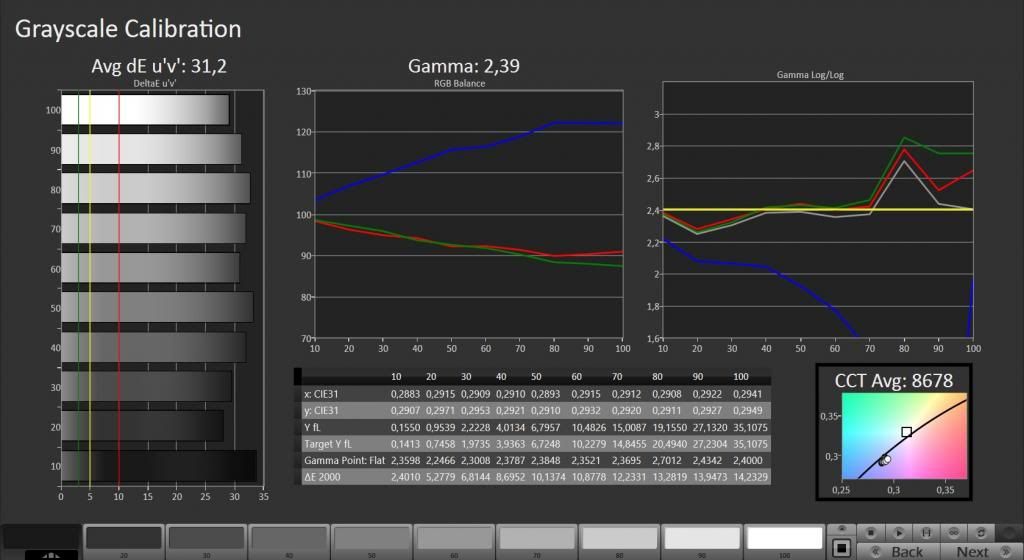Click the gamma point value 2,7012

coord(666,460)
